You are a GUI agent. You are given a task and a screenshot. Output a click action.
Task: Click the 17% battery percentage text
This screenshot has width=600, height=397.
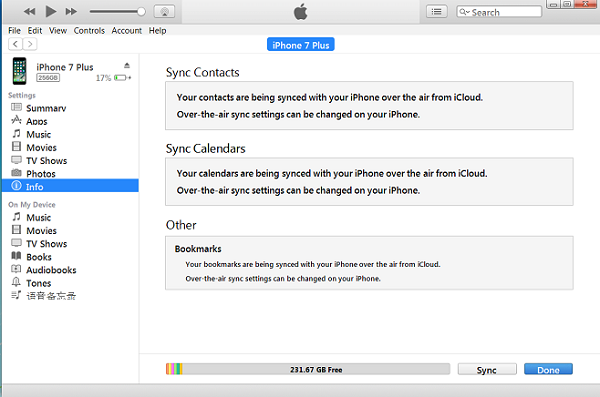tap(103, 78)
